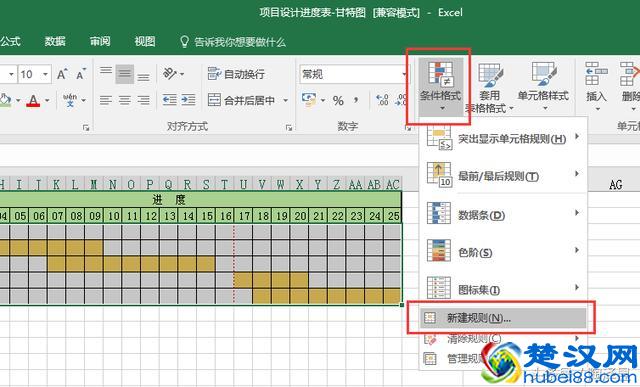Screen dimensions: 640x387
Task: Click date cell 10 in the Gantt header
Action: [x=113, y=216]
